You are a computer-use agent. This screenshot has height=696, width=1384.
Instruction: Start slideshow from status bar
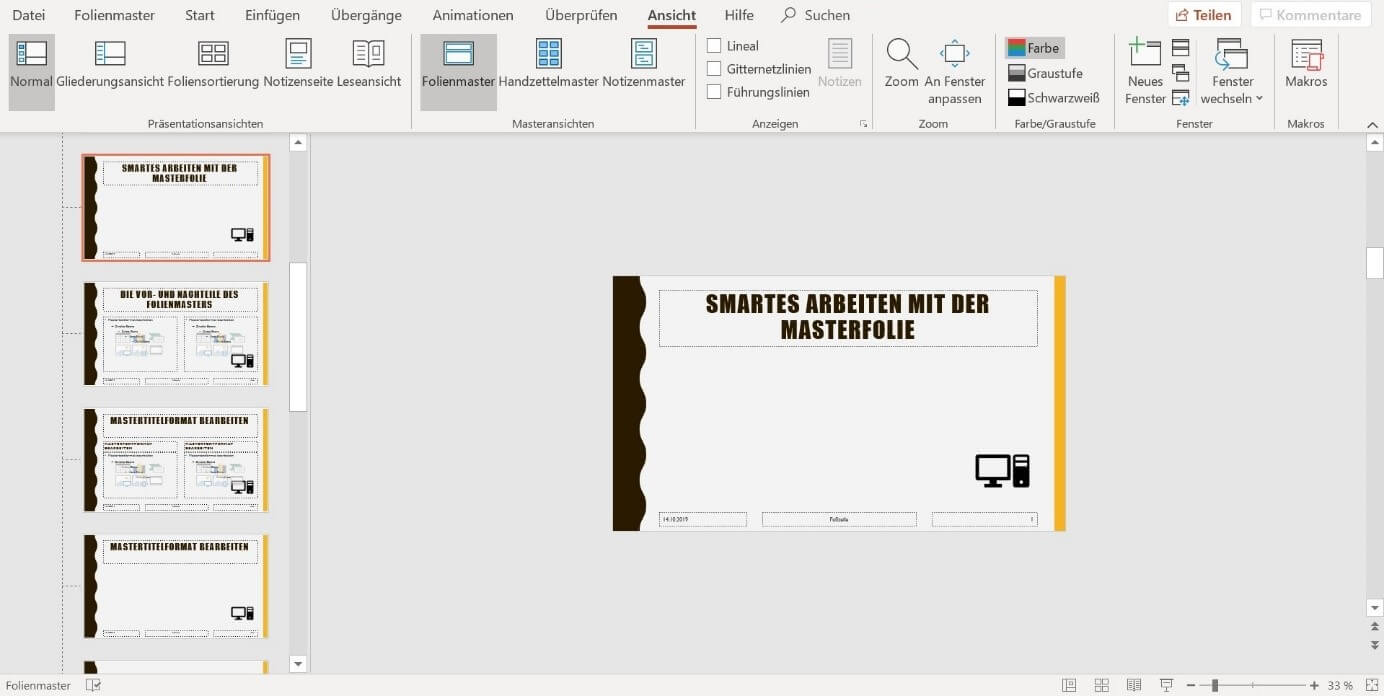pyautogui.click(x=1166, y=685)
